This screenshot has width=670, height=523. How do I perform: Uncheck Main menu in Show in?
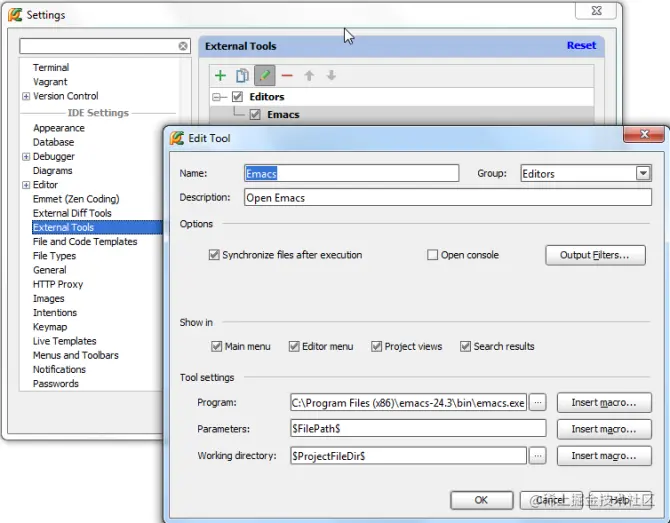(216, 346)
